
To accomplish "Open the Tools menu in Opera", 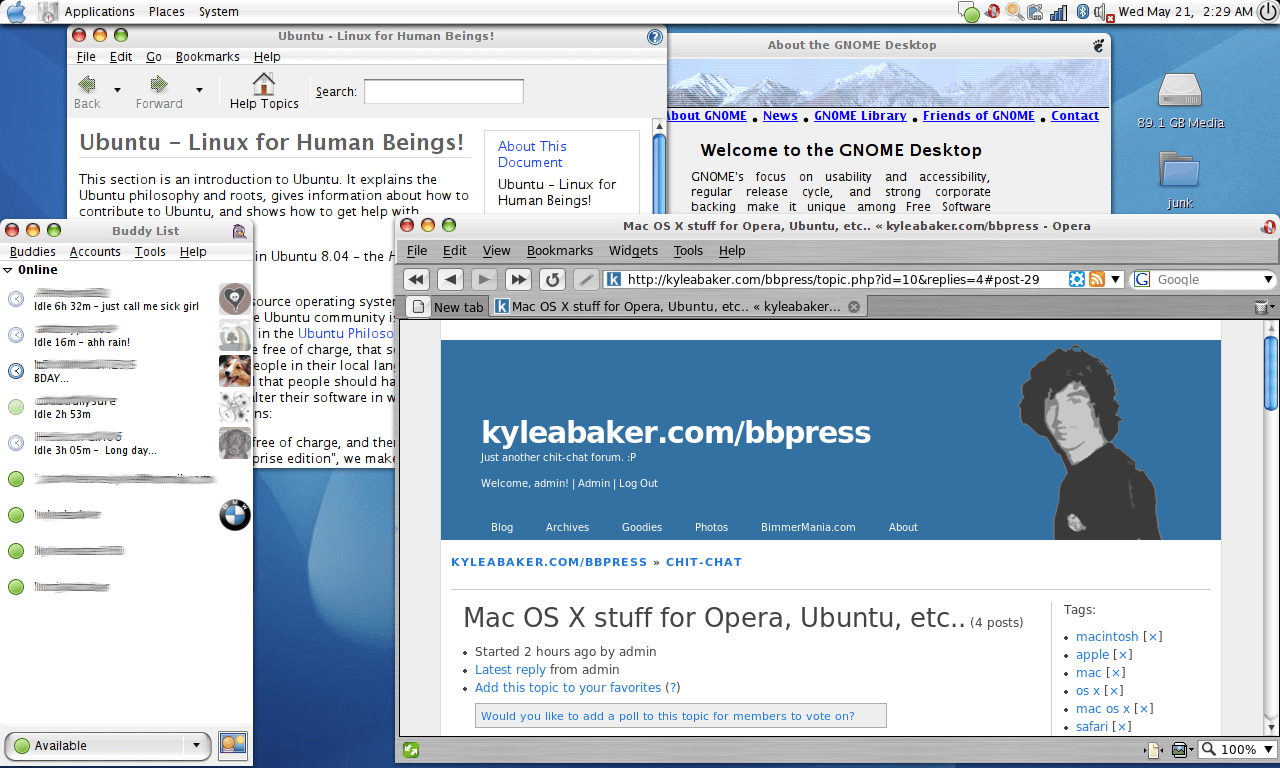I will click(688, 251).
